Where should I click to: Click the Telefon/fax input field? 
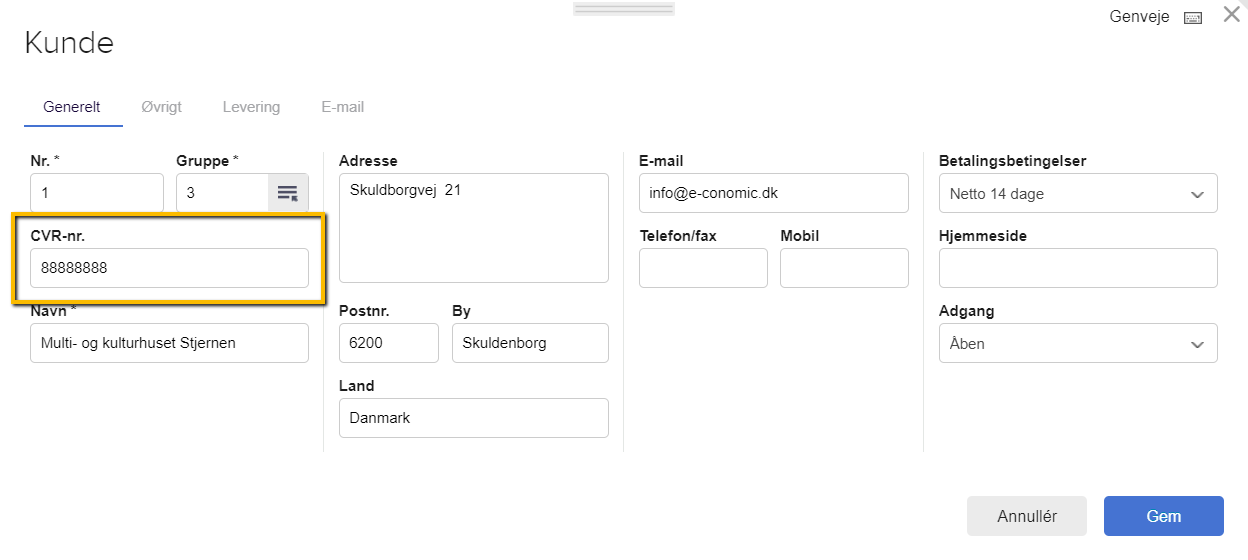click(703, 268)
